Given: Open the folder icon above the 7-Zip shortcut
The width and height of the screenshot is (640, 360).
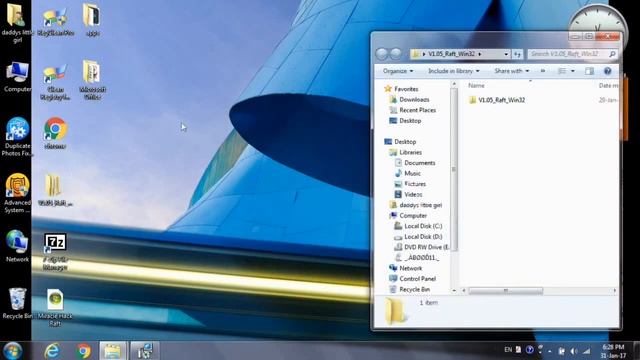Looking at the screenshot, I should [55, 190].
